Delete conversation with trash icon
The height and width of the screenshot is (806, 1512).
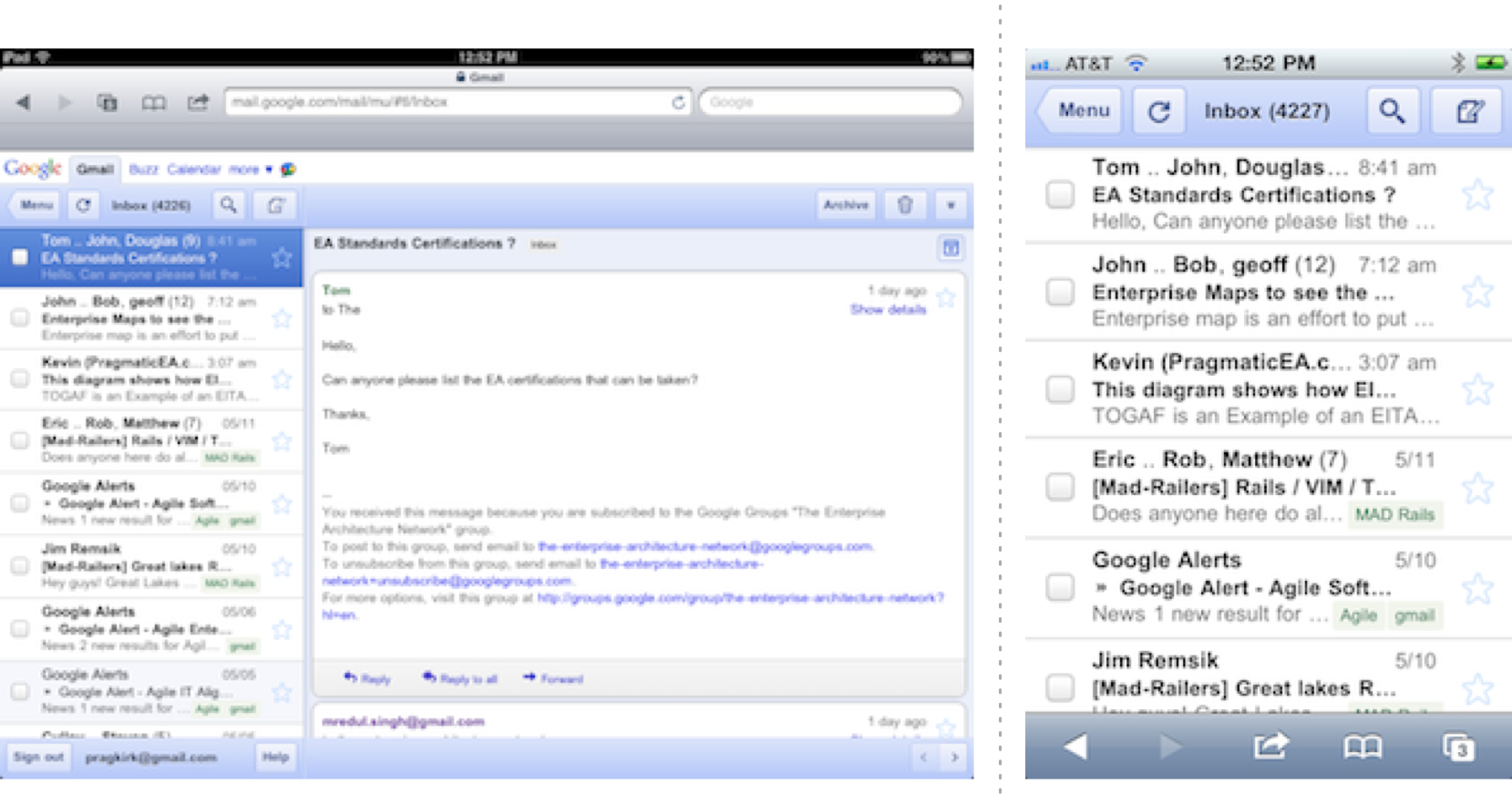904,205
